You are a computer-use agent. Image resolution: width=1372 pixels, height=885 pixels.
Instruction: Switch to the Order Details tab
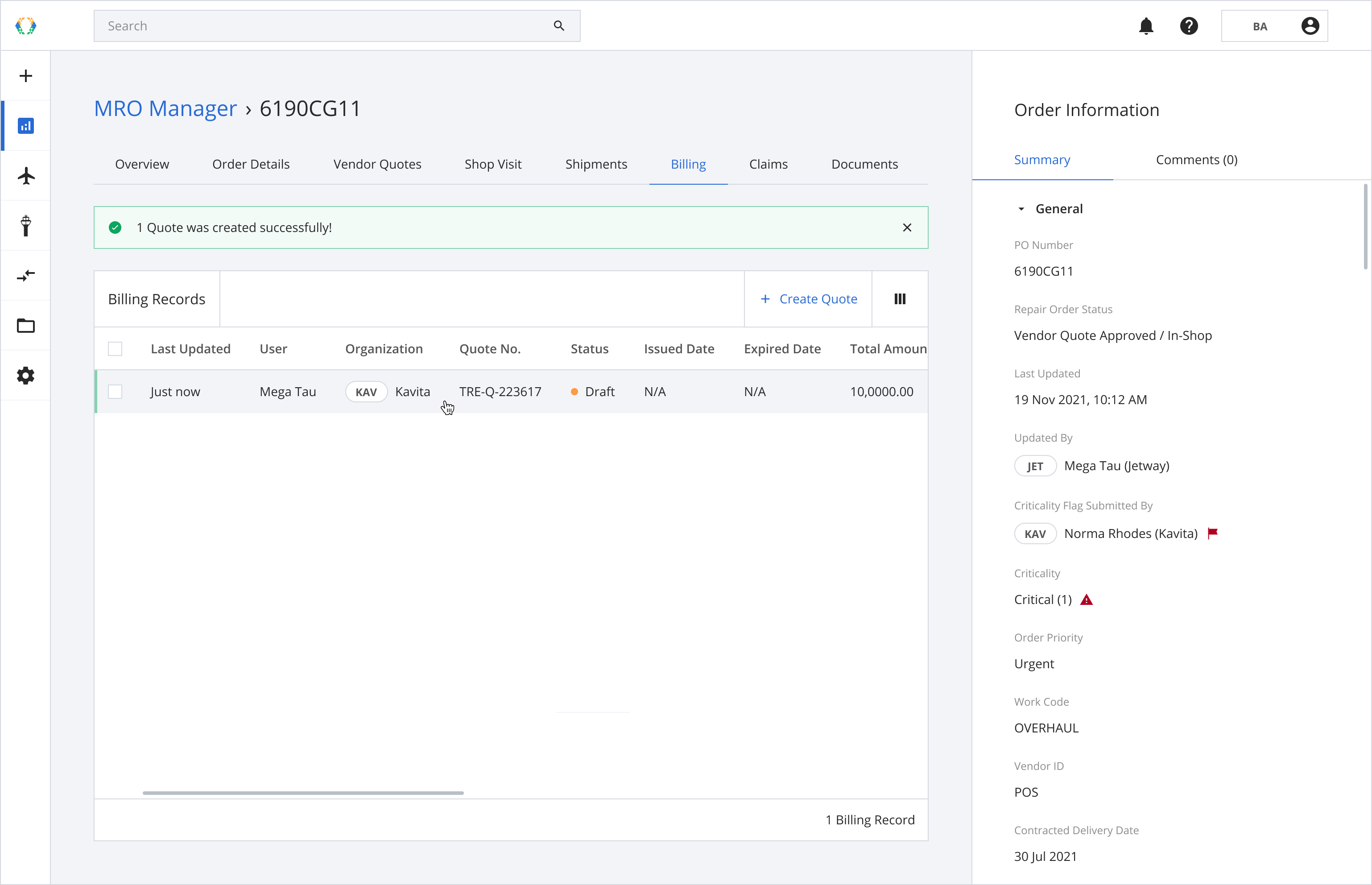(251, 164)
